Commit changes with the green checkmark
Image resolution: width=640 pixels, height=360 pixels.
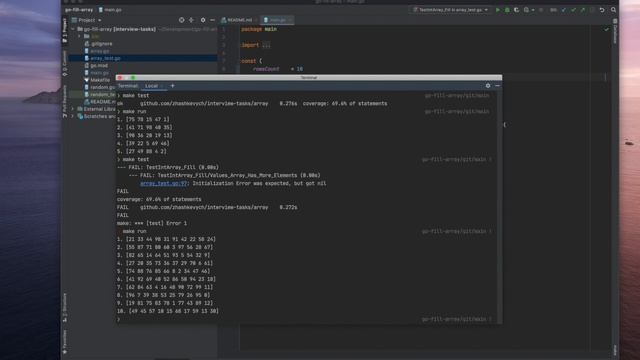(x=573, y=10)
